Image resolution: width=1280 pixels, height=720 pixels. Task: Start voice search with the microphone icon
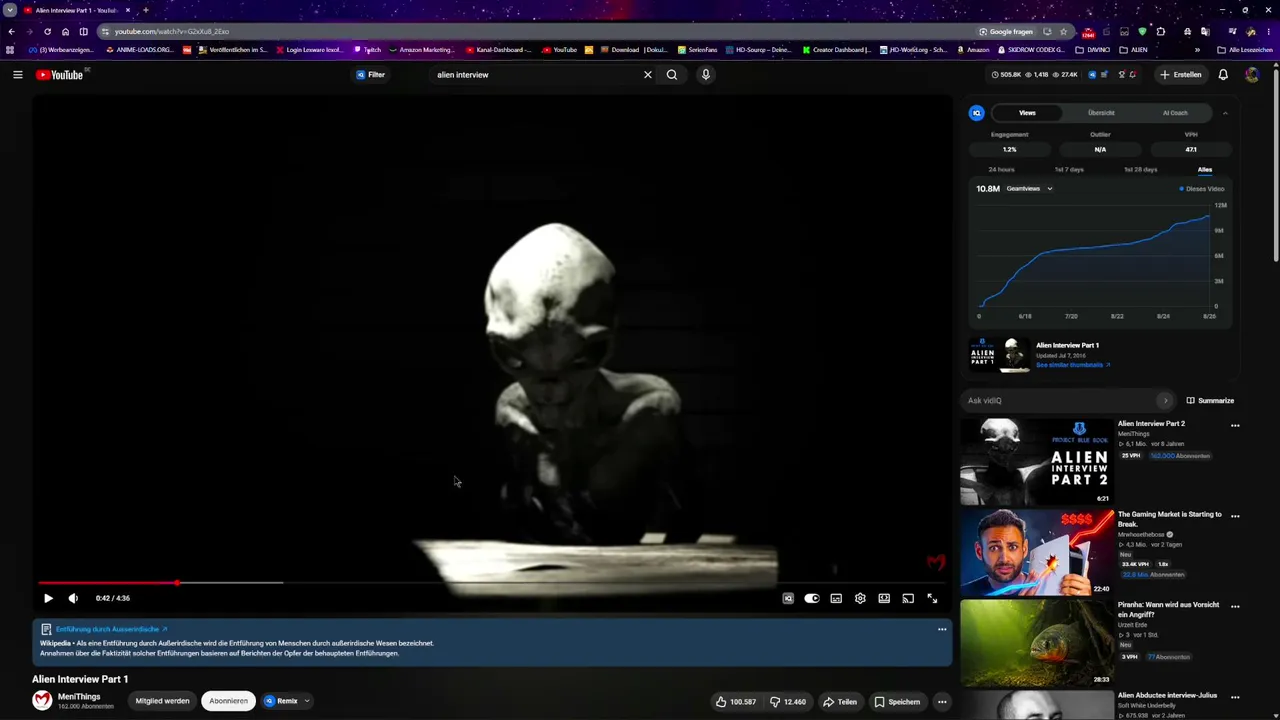click(x=705, y=75)
